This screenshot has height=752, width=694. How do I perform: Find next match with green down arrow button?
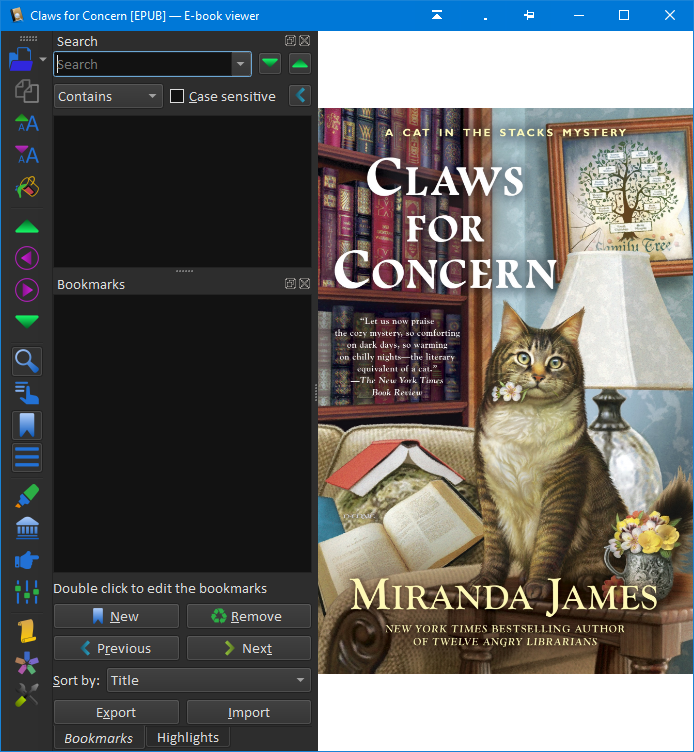click(270, 64)
